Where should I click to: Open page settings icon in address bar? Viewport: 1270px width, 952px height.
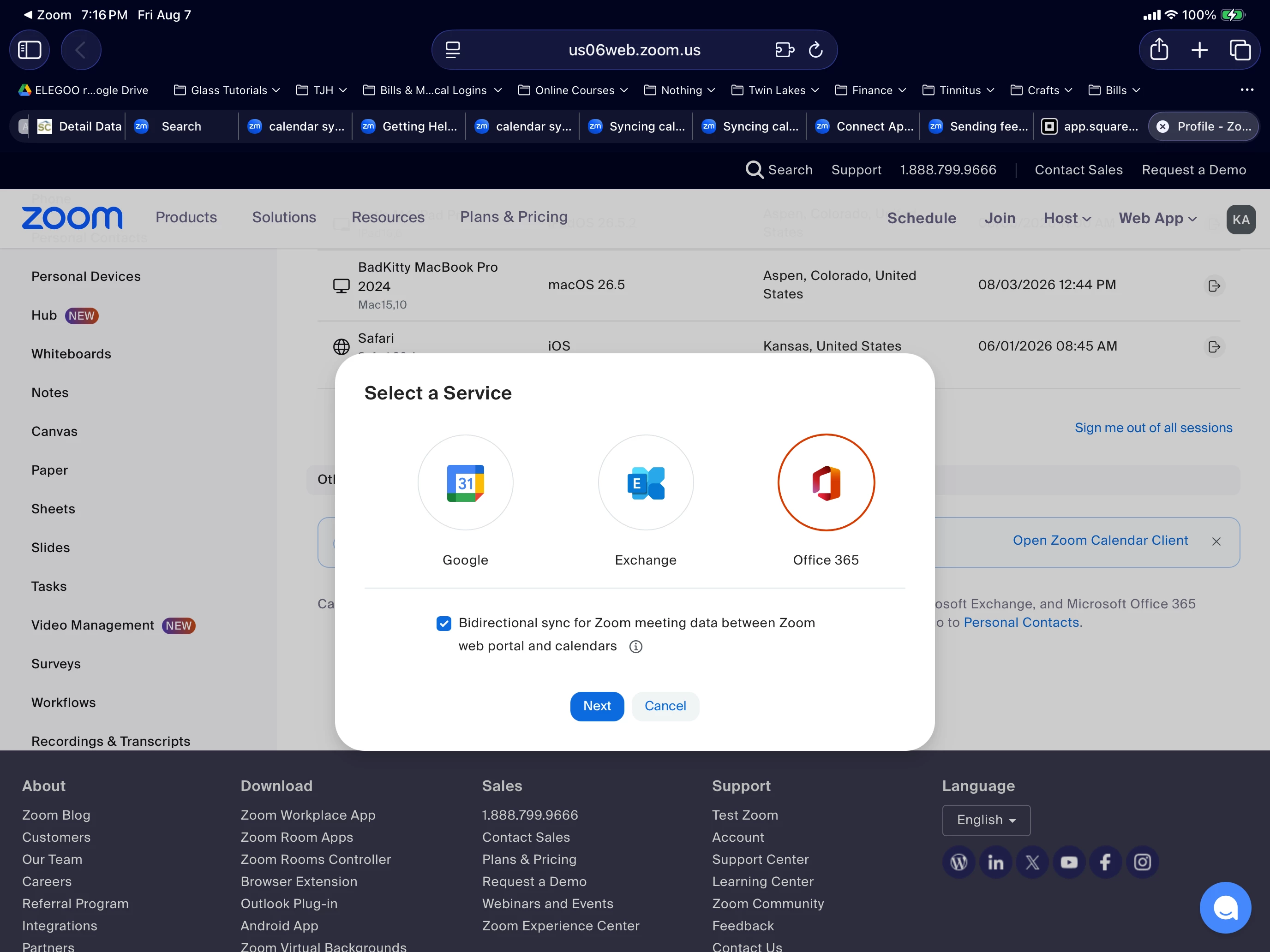(453, 50)
